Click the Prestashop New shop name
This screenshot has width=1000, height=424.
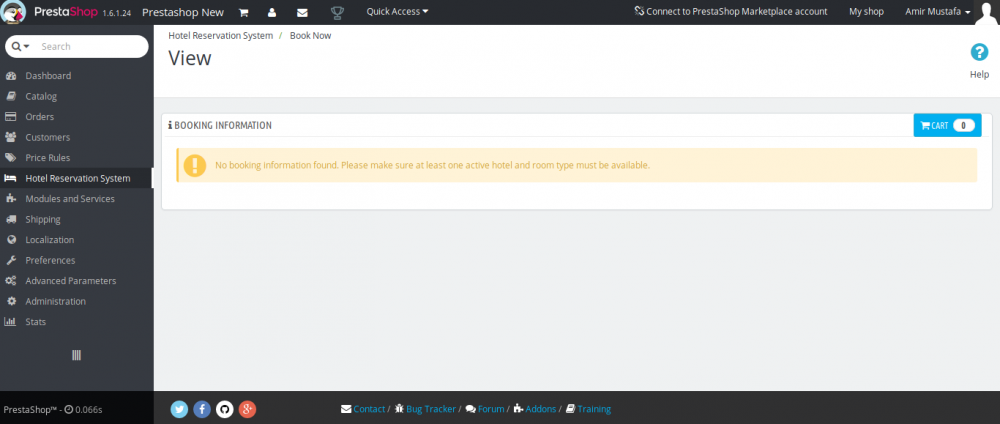point(183,12)
